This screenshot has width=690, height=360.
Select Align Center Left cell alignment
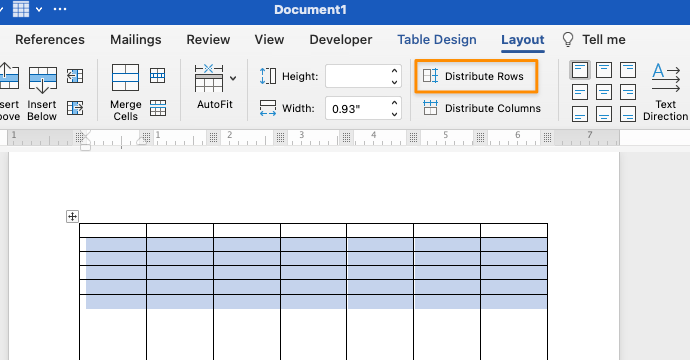580,92
